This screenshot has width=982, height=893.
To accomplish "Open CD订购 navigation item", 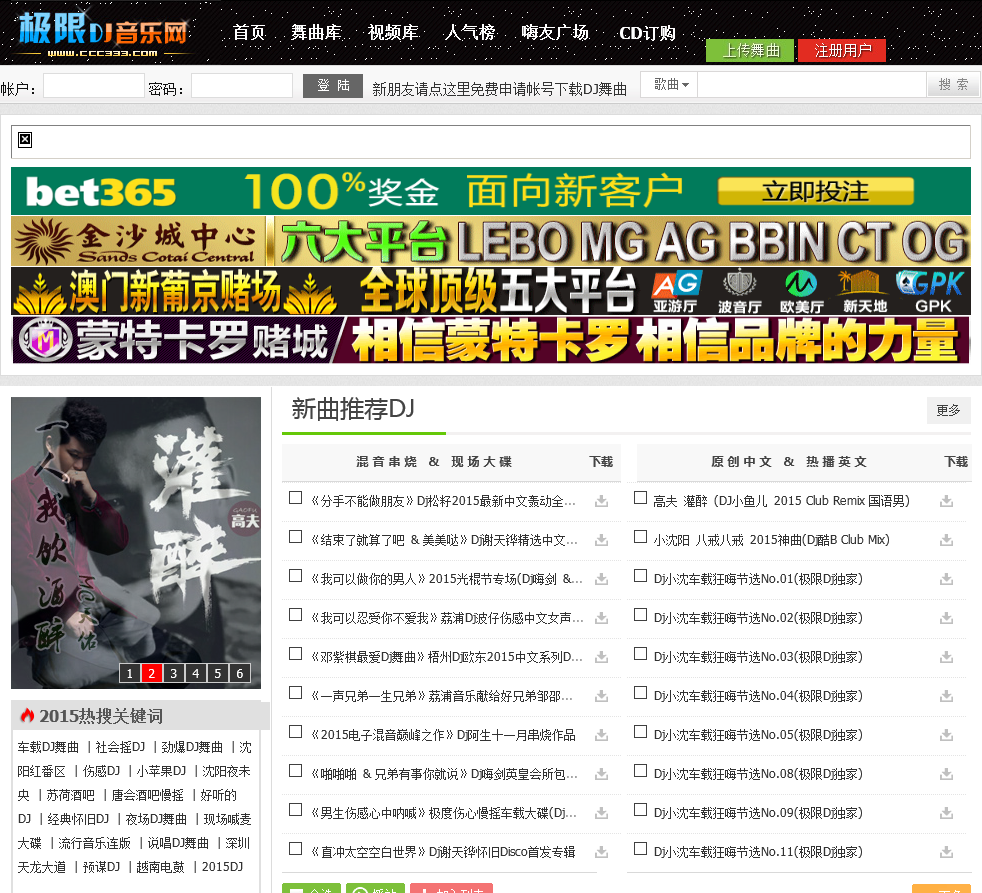I will coord(647,33).
